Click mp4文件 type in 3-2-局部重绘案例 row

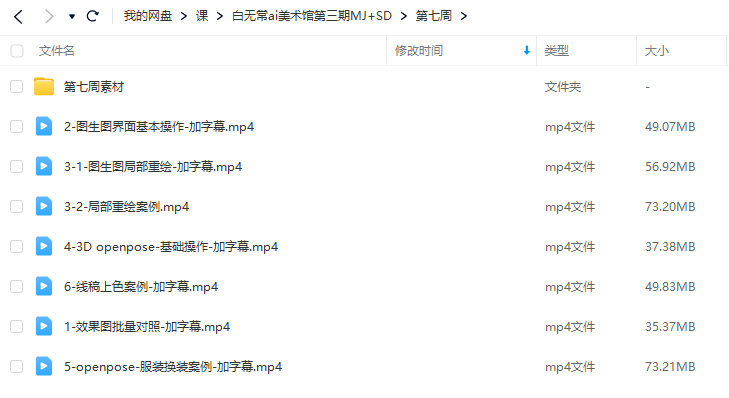pyautogui.click(x=570, y=207)
